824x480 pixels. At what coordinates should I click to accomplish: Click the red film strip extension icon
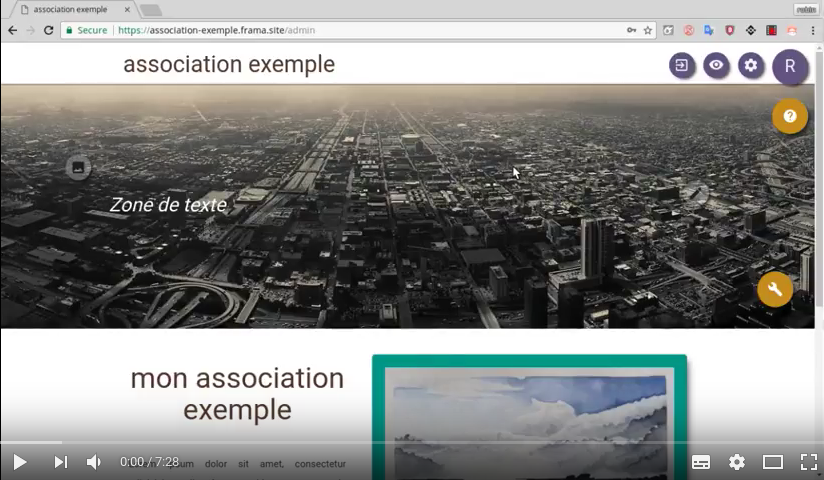click(771, 30)
